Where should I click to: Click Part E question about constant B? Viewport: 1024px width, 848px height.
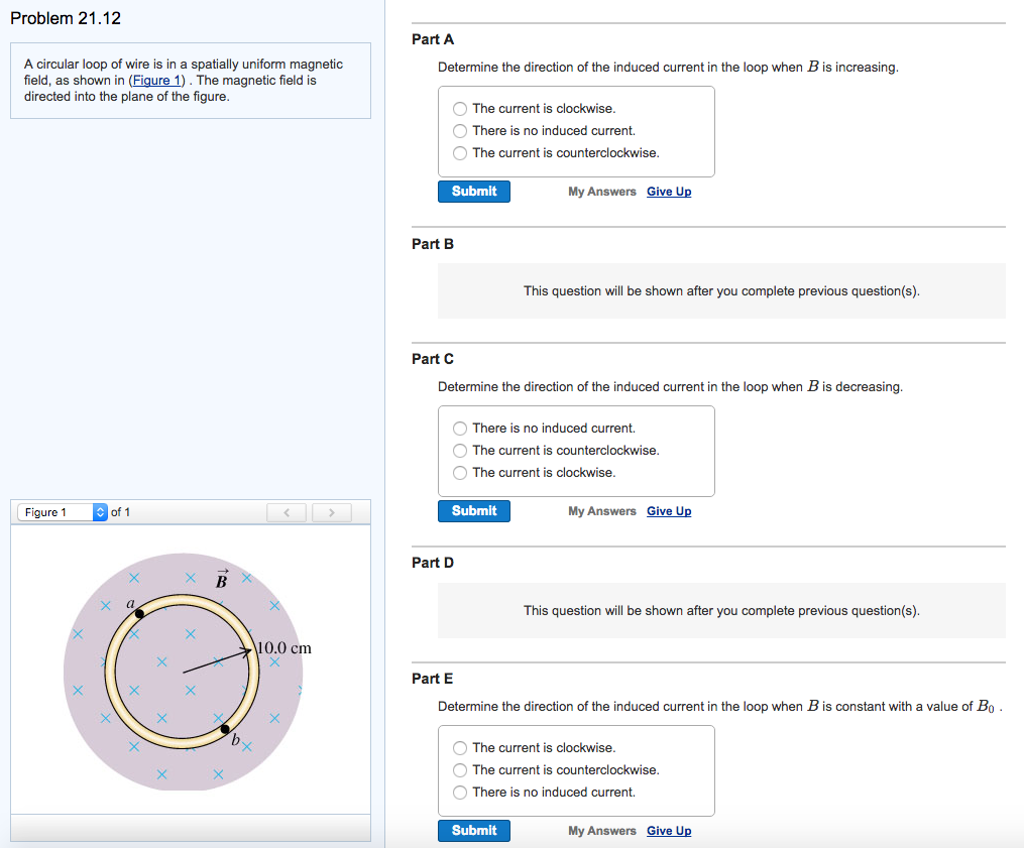(x=720, y=706)
